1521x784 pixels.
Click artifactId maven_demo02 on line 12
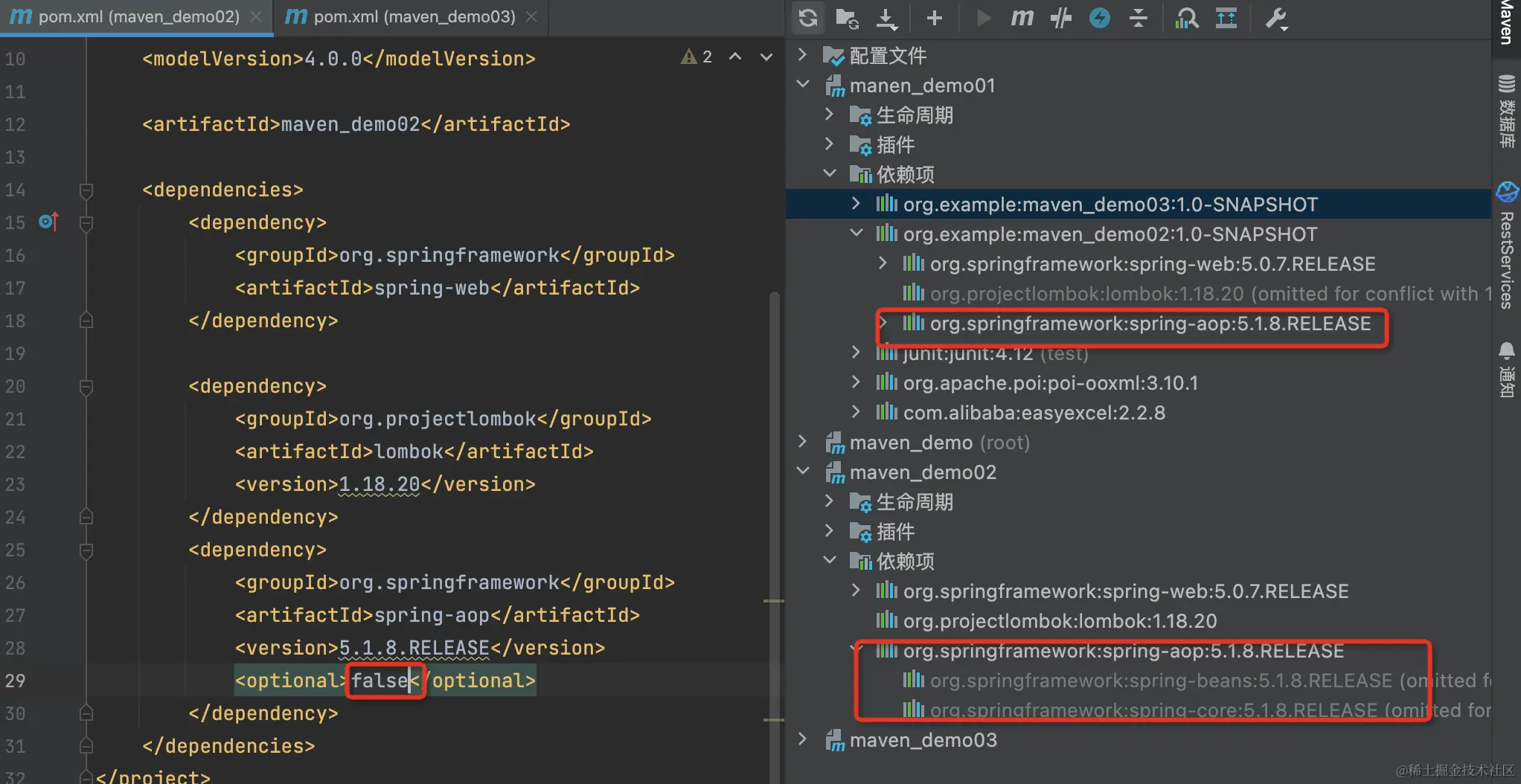(356, 124)
